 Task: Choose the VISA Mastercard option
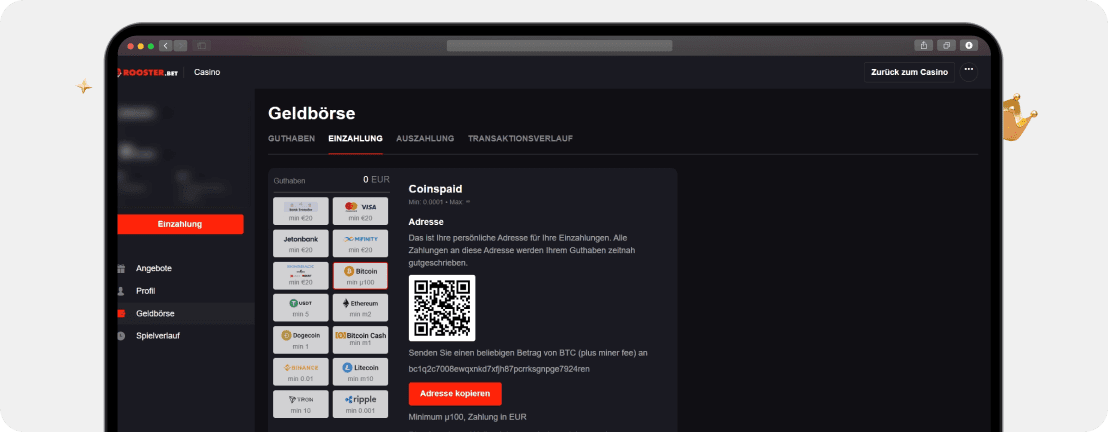[x=360, y=211]
